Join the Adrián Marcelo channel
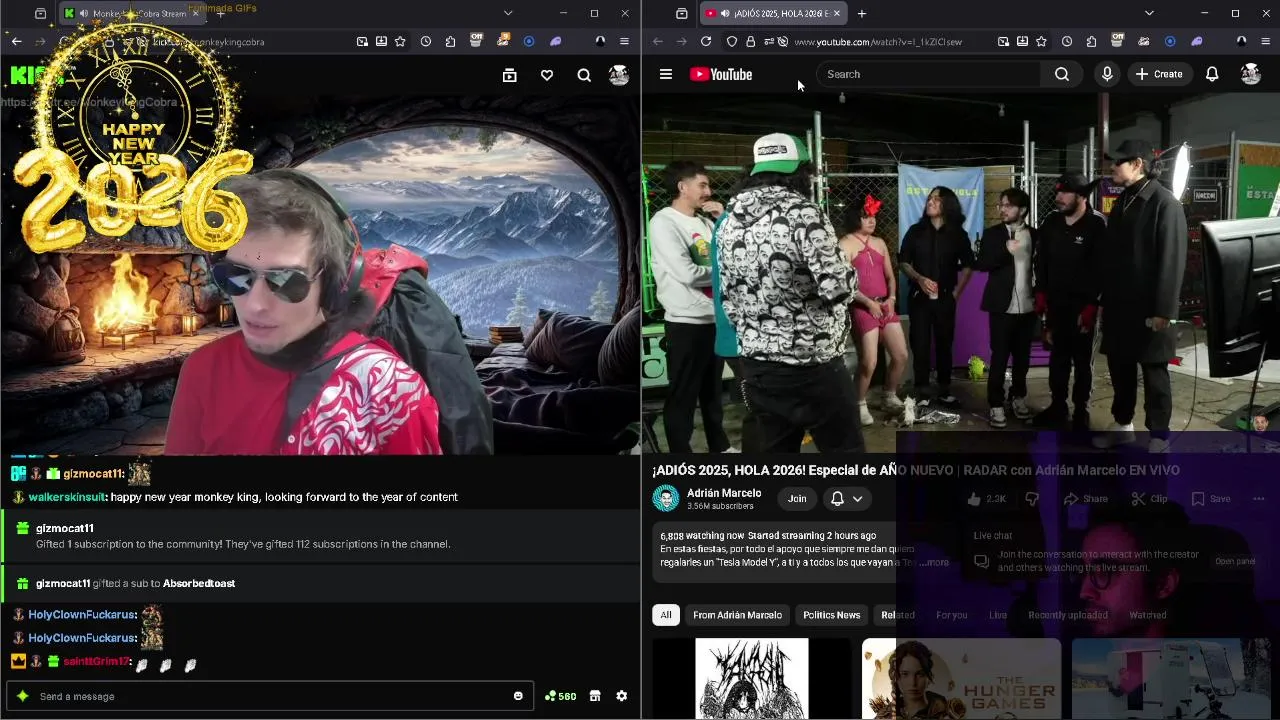 point(797,499)
